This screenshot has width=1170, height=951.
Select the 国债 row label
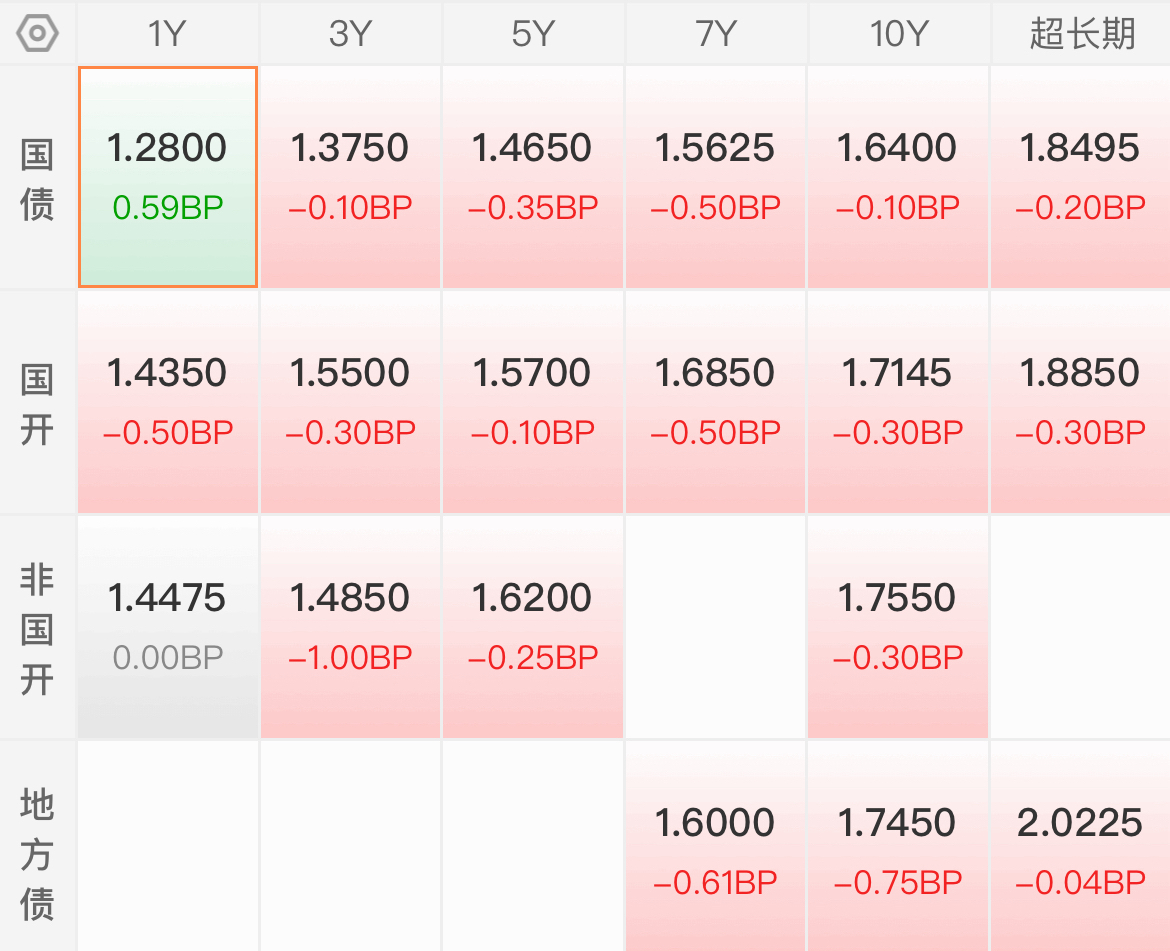[x=38, y=180]
